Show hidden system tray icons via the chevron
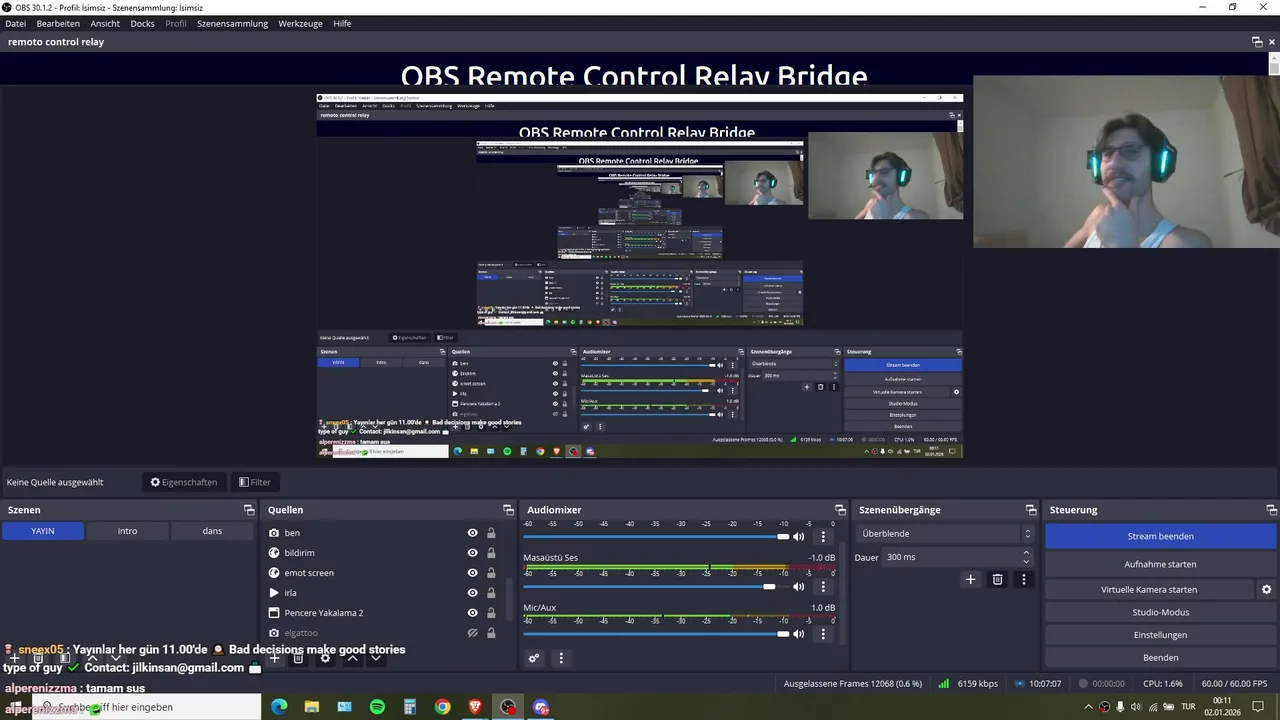1280x720 pixels. pyautogui.click(x=1088, y=707)
